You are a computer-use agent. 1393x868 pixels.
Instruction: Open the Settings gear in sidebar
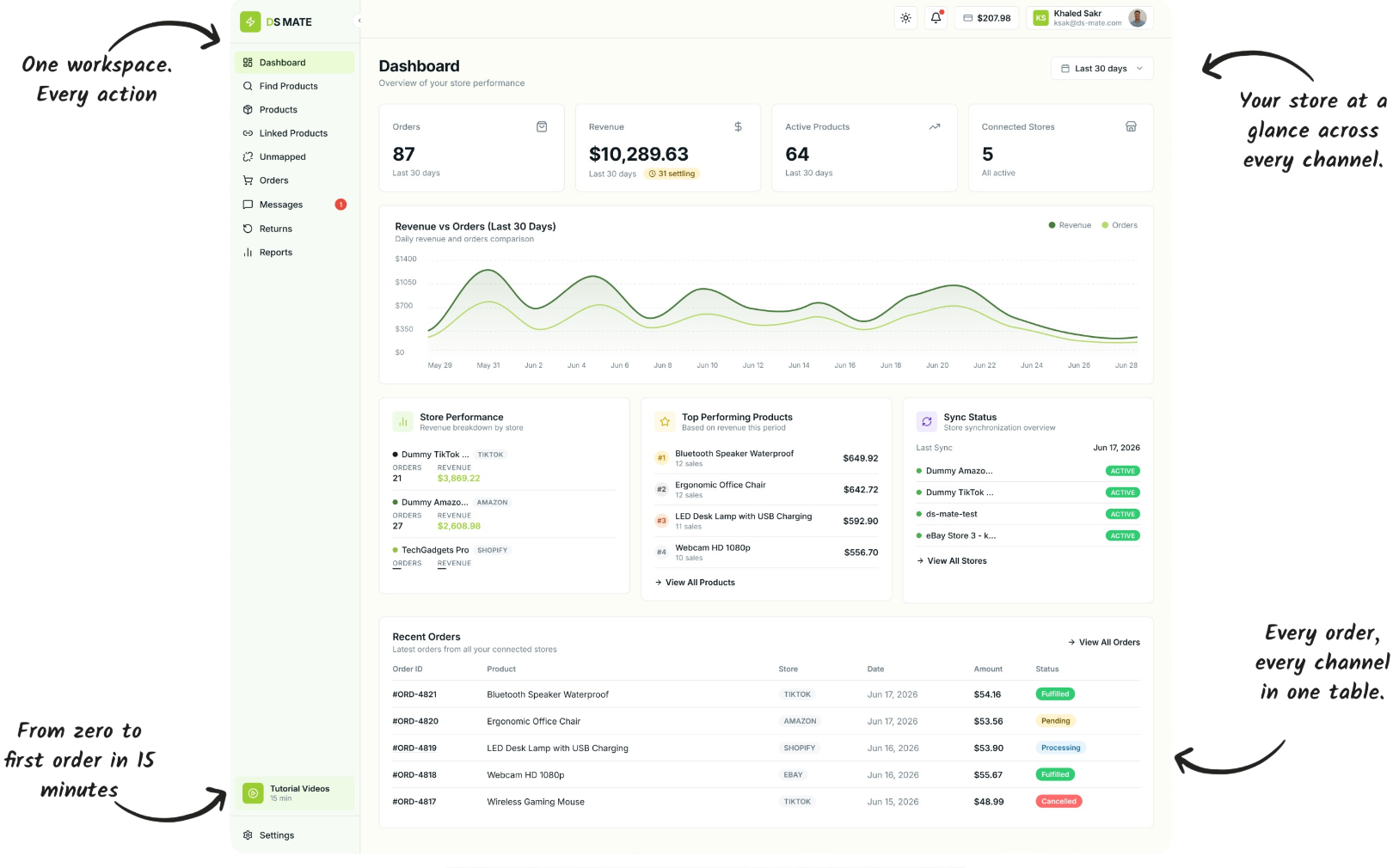[x=248, y=835]
